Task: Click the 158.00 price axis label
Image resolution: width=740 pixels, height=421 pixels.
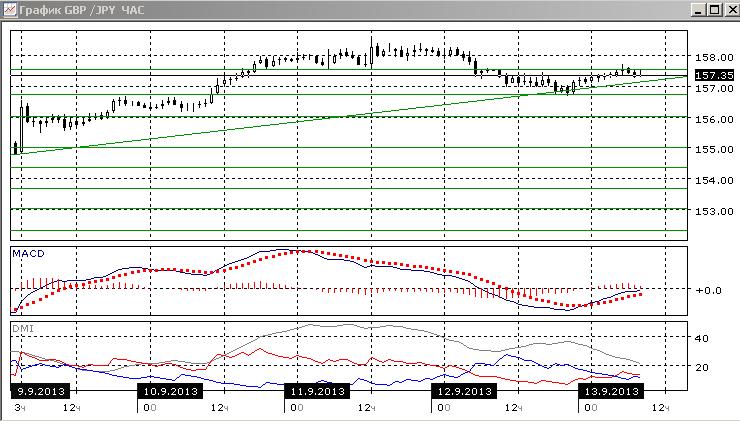Action: pos(714,58)
